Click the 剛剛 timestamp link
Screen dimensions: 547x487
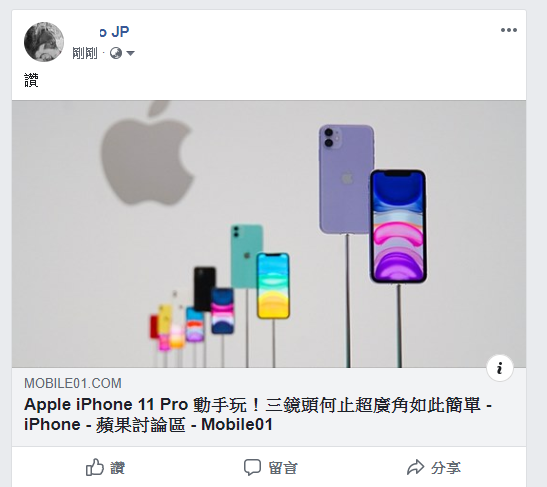pos(85,53)
